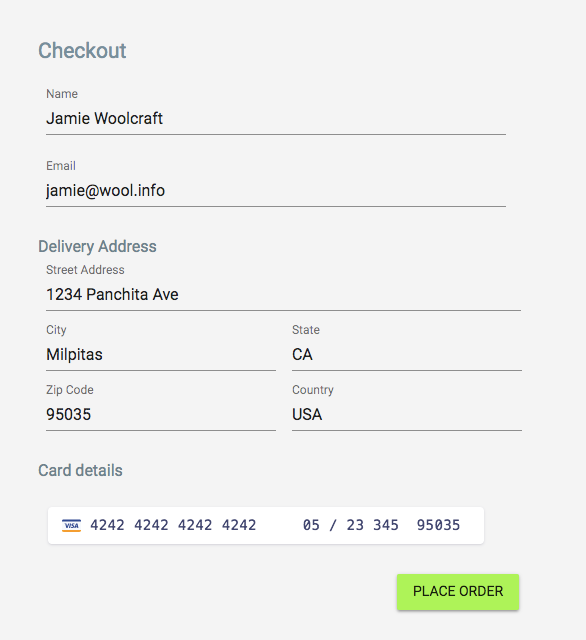This screenshot has height=640, width=586.
Task: Click the card postal code 95035
Action: tap(438, 525)
